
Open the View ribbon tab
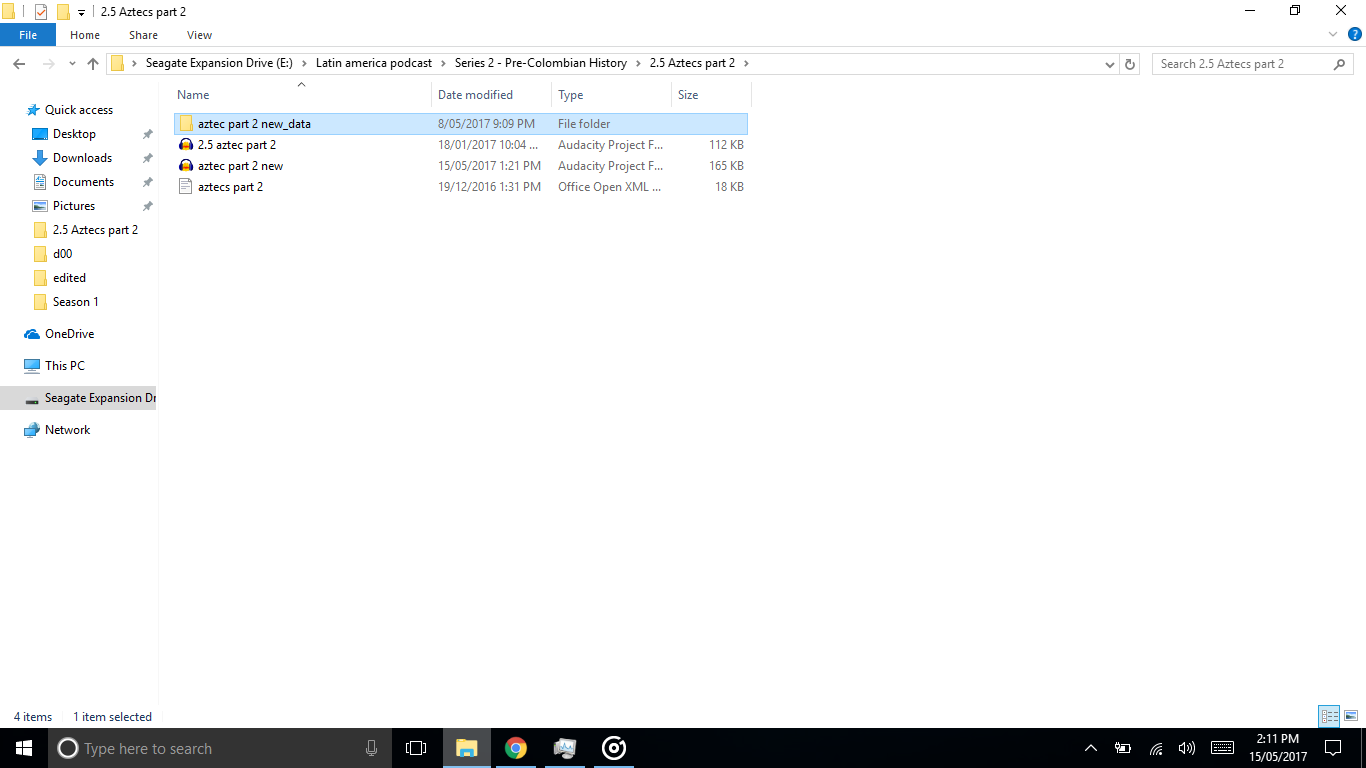199,35
